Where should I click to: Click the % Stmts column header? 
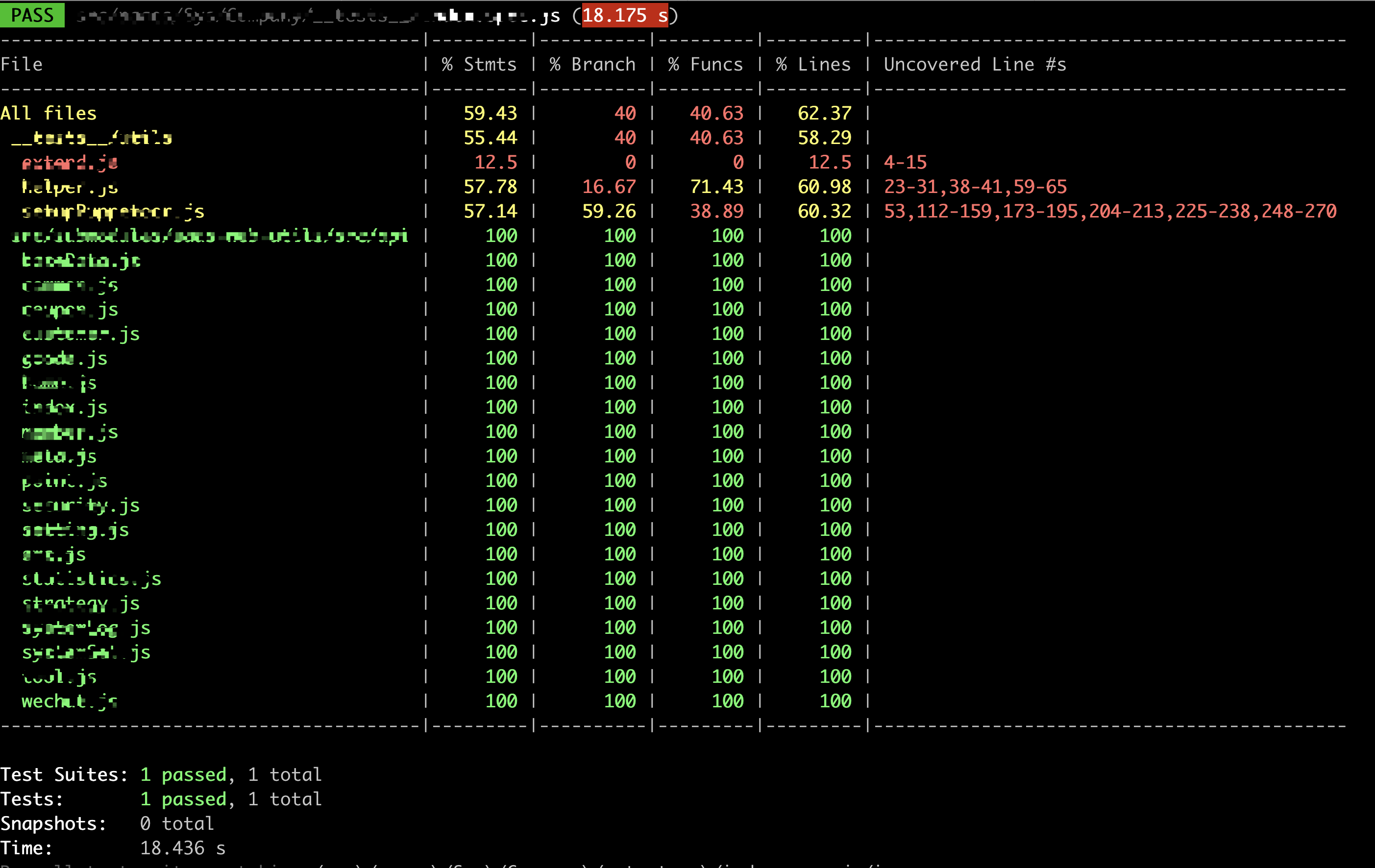pos(479,65)
